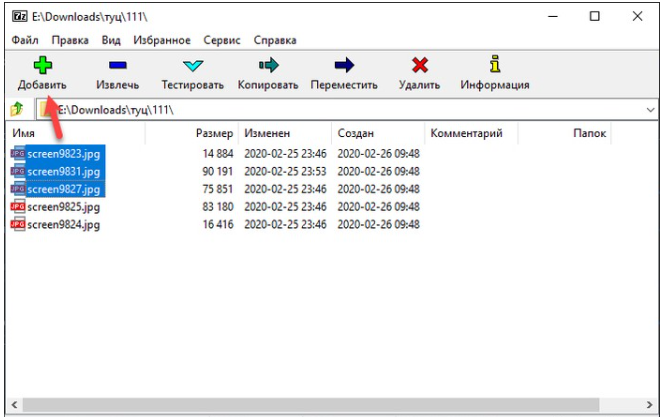Open the Файл menu

(26, 40)
